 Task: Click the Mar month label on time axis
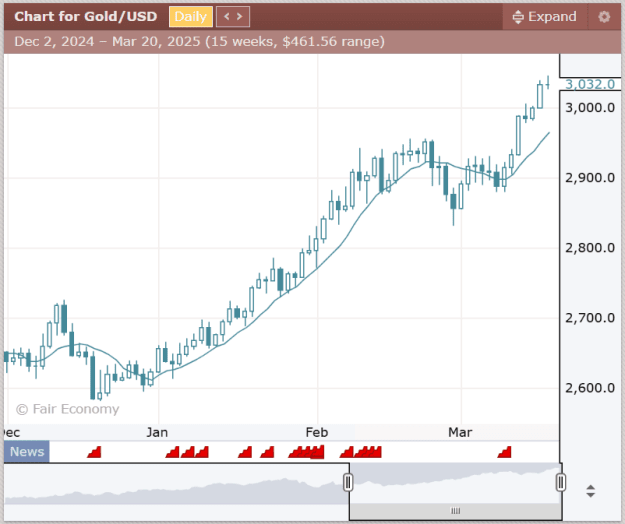click(x=460, y=432)
